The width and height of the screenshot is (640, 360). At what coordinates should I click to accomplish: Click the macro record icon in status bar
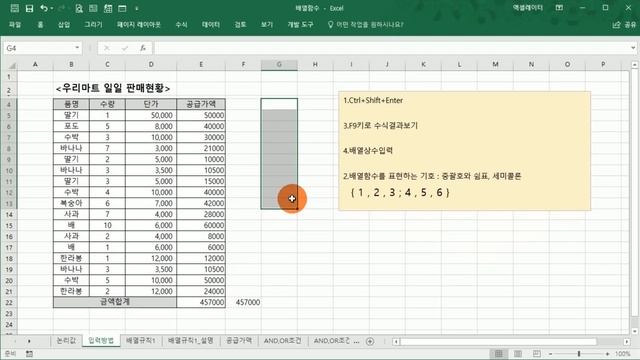click(29, 354)
